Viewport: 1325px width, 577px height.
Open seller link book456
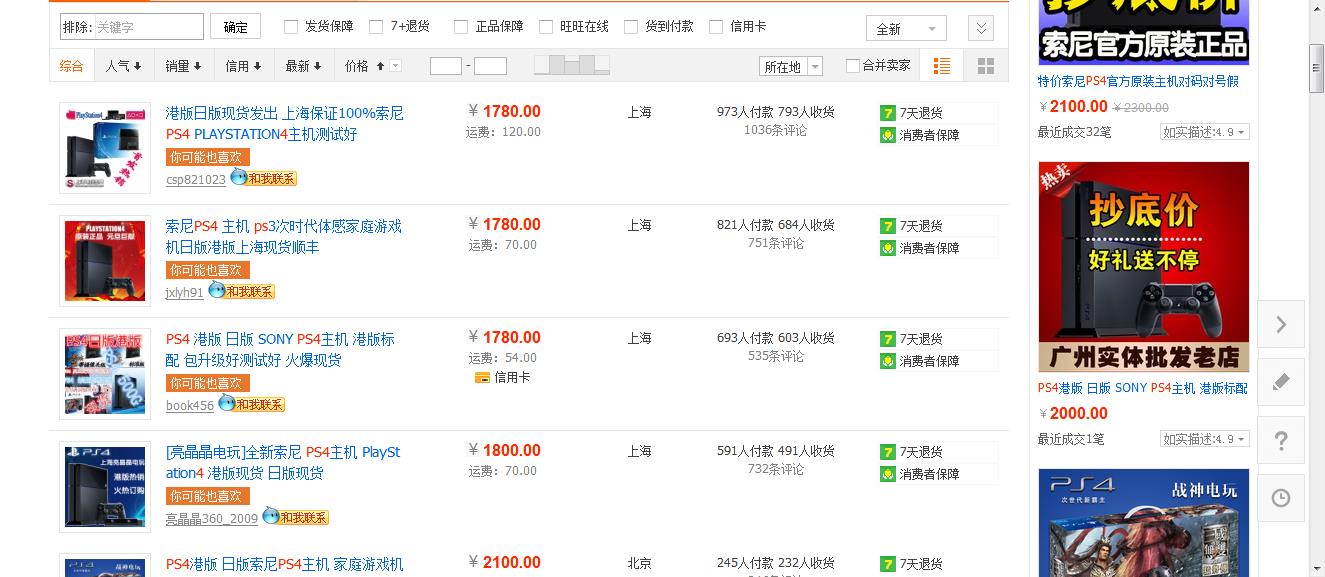pyautogui.click(x=190, y=406)
